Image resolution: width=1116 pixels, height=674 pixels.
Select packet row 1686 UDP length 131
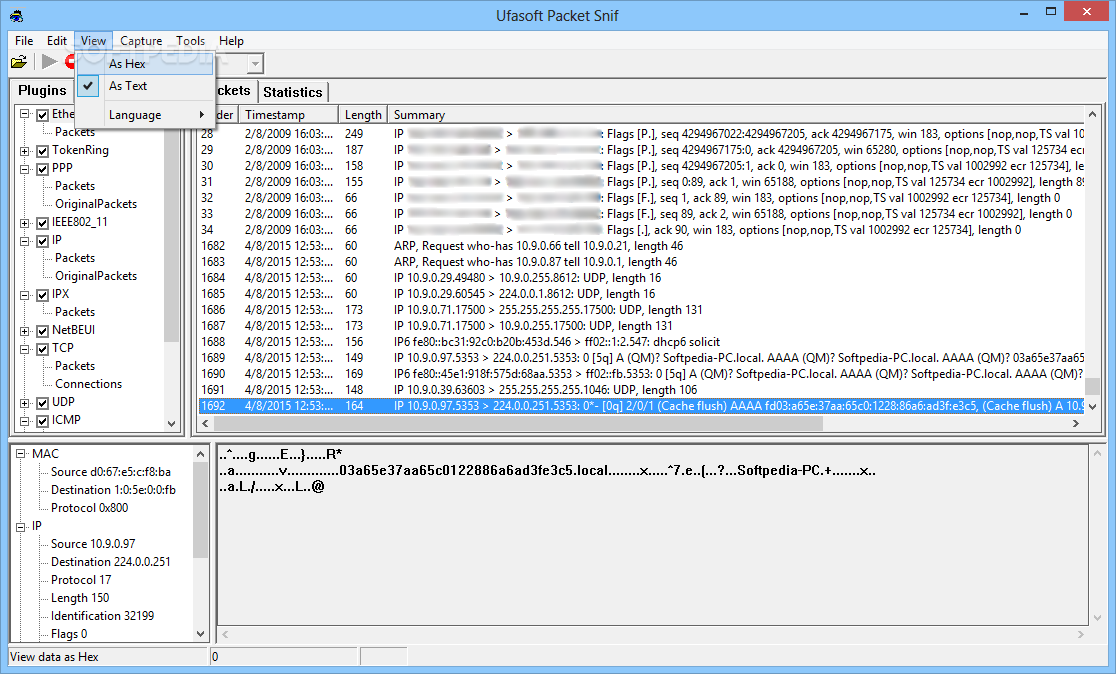click(641, 310)
